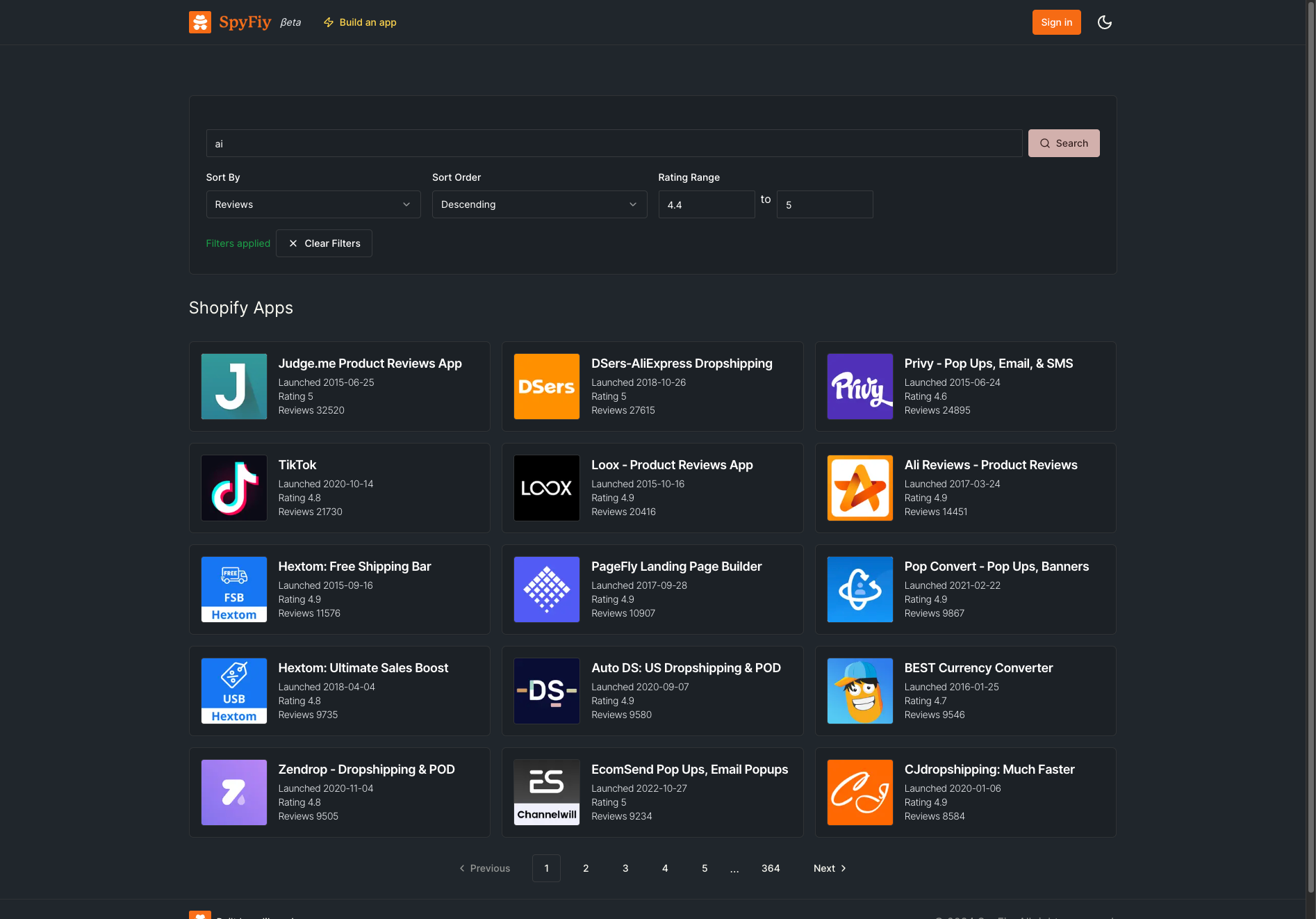Image resolution: width=1316 pixels, height=919 pixels.
Task: Open the CJdropshipping app icon
Action: [860, 792]
